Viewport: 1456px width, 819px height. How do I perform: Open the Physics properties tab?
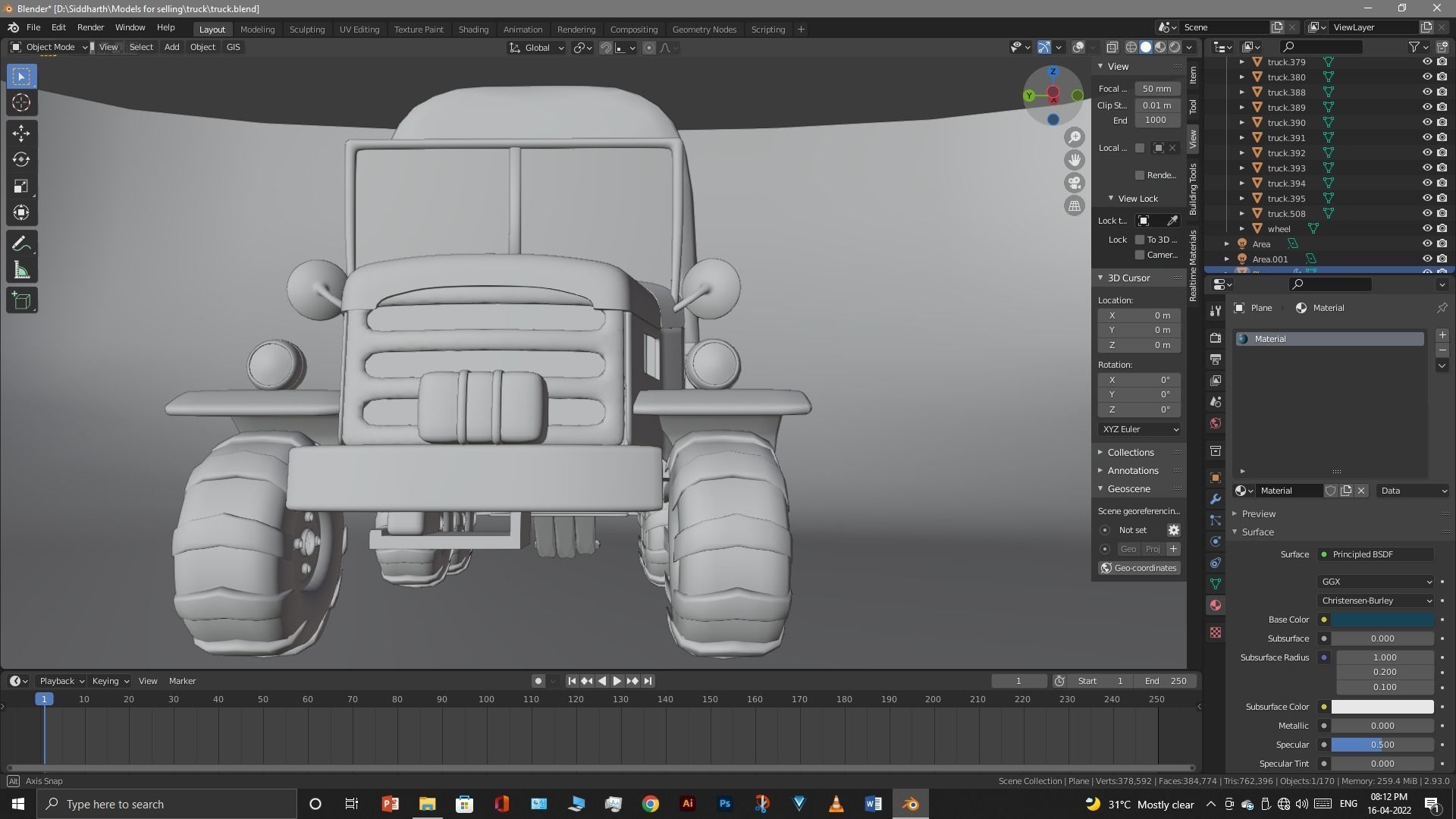pos(1216,541)
